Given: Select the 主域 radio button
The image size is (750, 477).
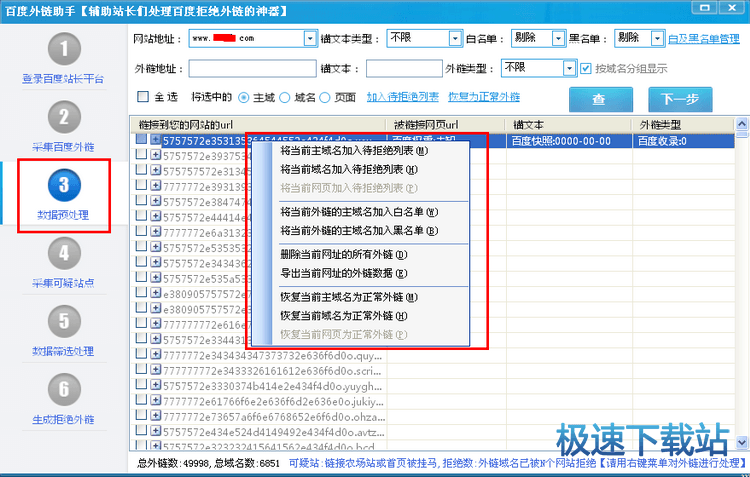Looking at the screenshot, I should [x=243, y=98].
